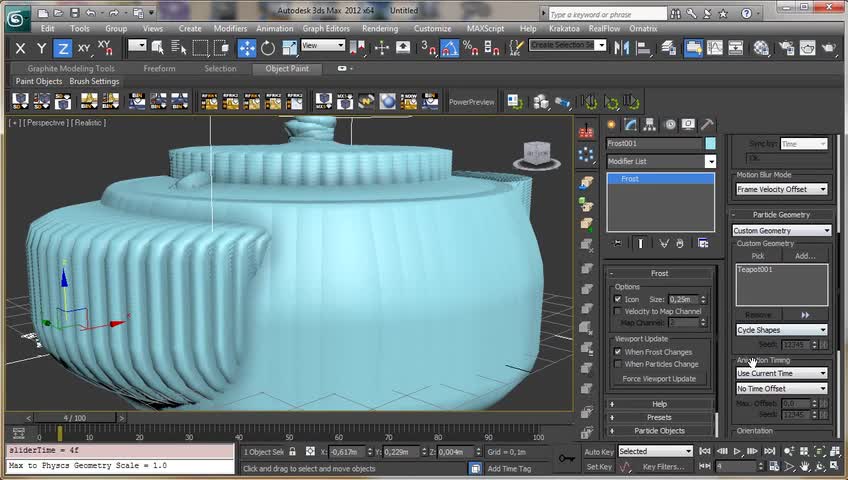848x480 pixels.
Task: Expand the Presets rollout
Action: click(x=660, y=417)
